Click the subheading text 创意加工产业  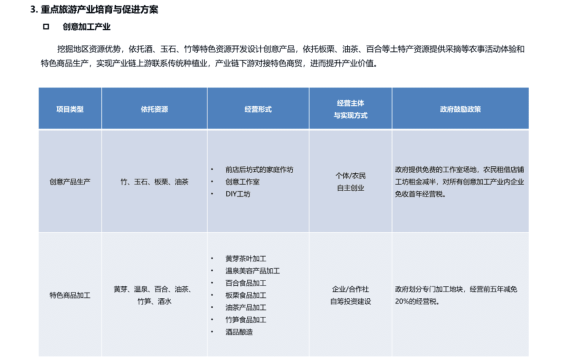point(86,27)
